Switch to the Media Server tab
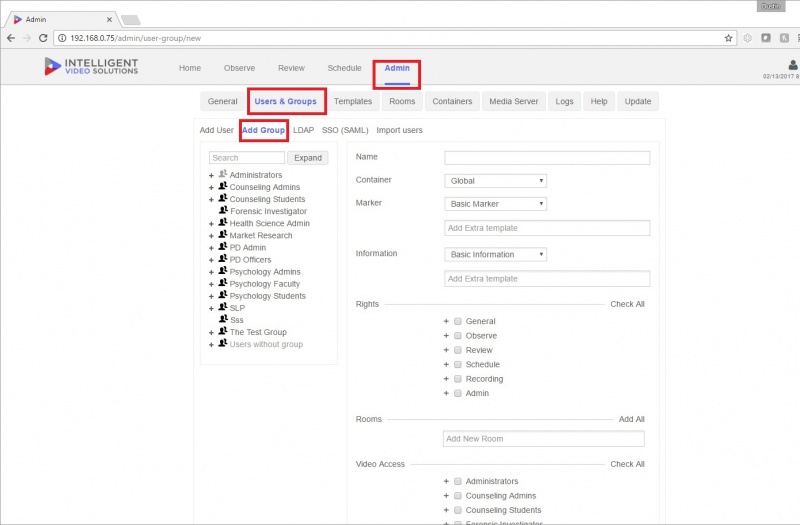The height and width of the screenshot is (525, 800). [x=514, y=101]
